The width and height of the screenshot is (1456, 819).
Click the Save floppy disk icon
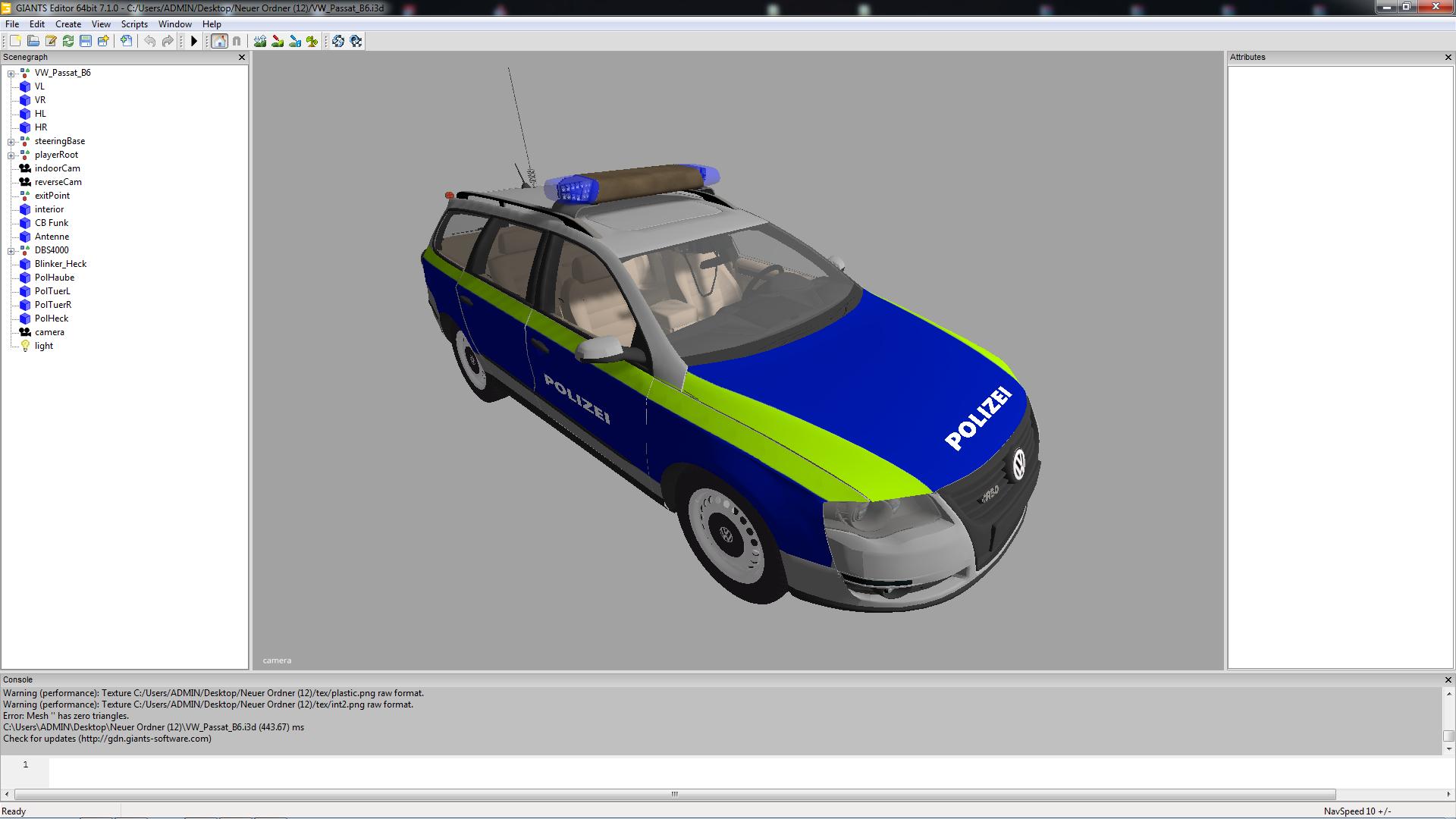86,41
